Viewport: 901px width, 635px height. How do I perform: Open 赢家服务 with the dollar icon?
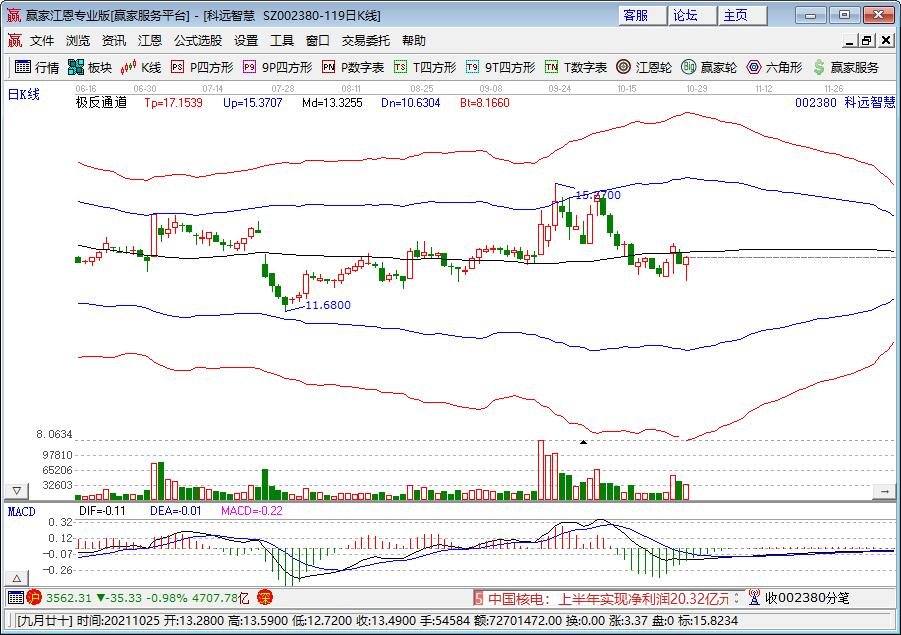pos(846,67)
